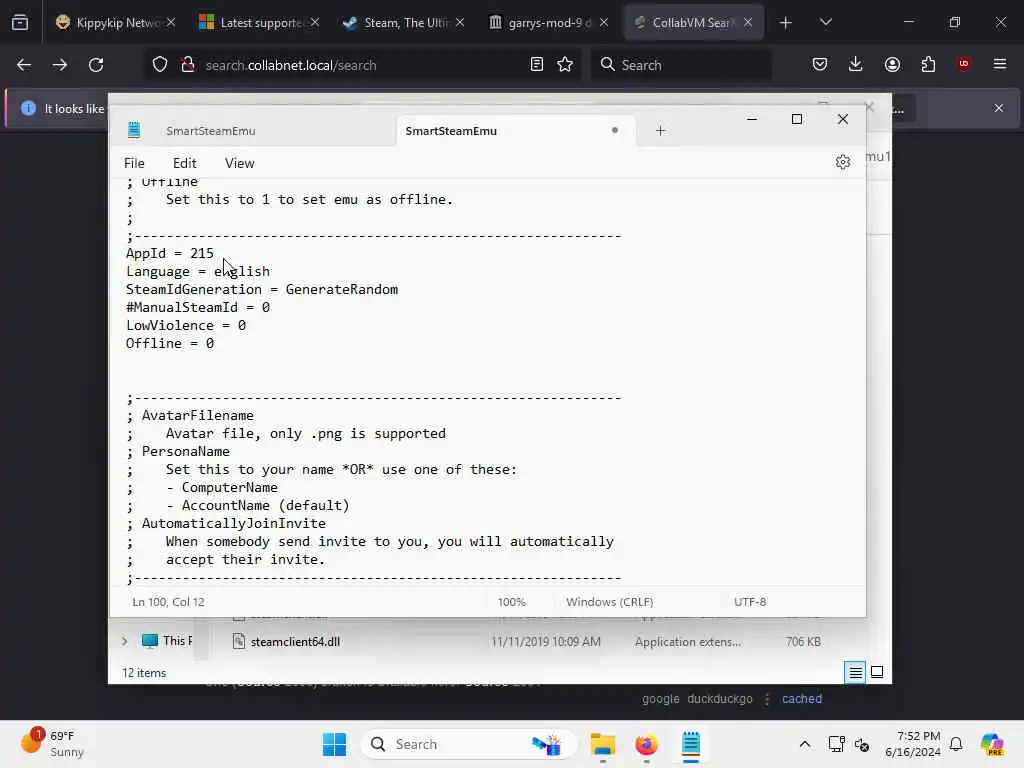Open the Notepad View menu
Image resolution: width=1024 pixels, height=768 pixels.
pos(240,163)
